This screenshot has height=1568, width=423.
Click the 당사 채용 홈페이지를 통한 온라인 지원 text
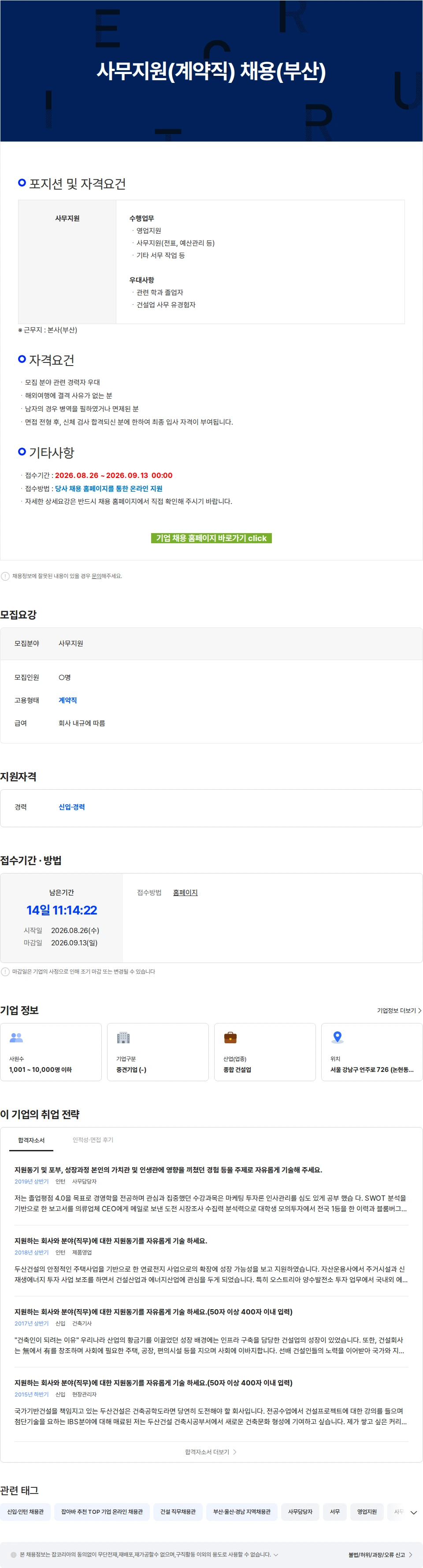pyautogui.click(x=108, y=488)
